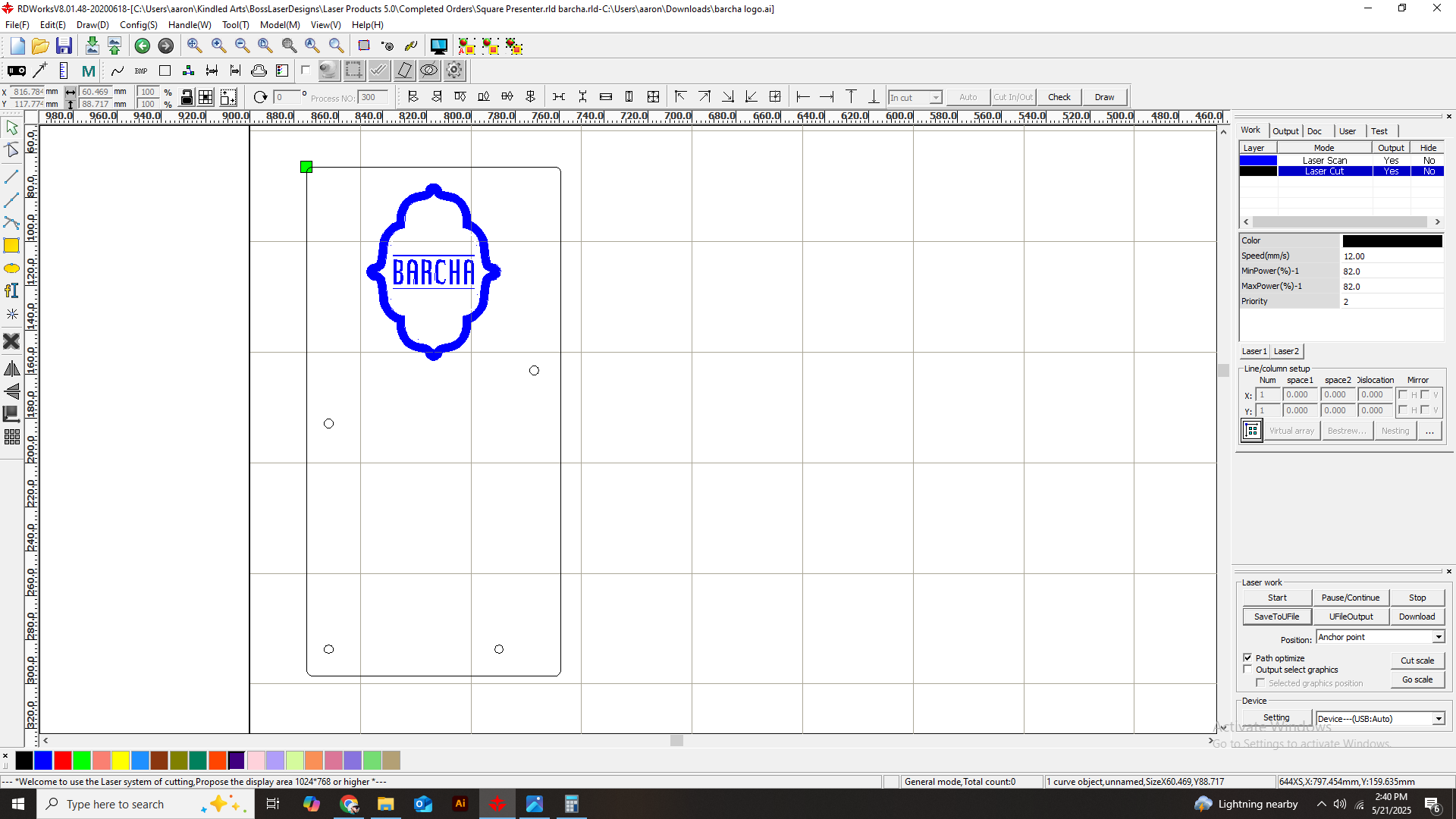
Task: Toggle Selected graphics position checkbox
Action: 1260,683
